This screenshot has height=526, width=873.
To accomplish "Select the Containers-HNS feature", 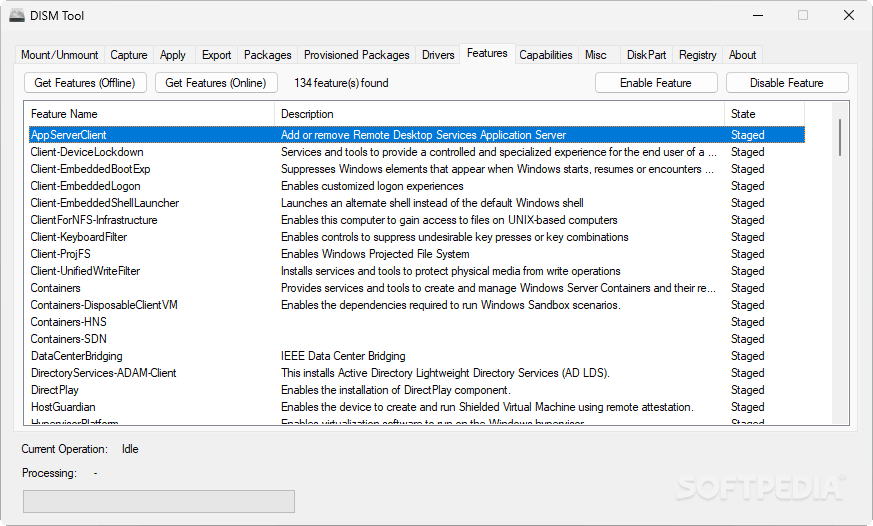I will (x=416, y=322).
